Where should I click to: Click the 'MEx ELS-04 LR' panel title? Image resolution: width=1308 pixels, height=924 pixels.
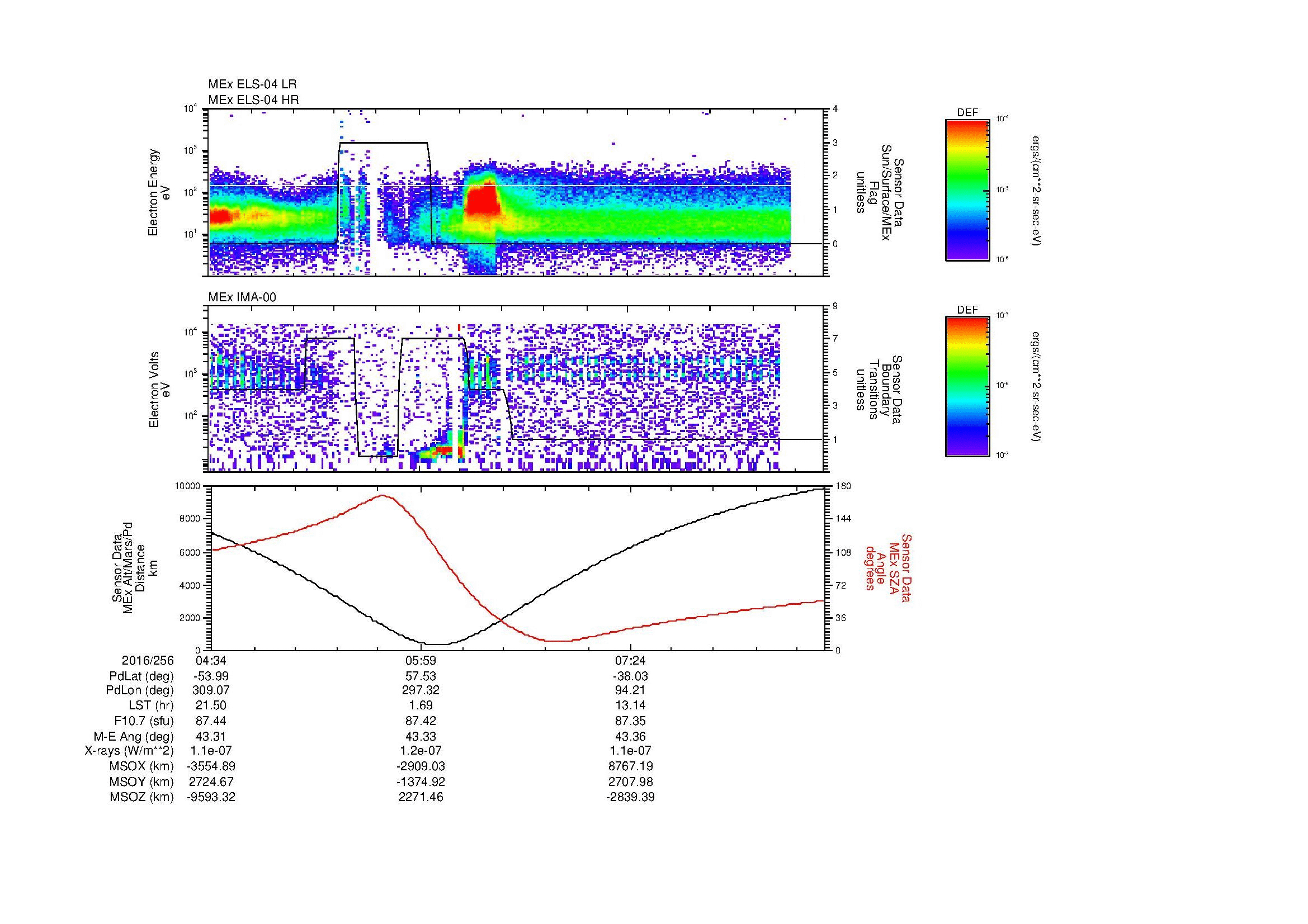252,84
